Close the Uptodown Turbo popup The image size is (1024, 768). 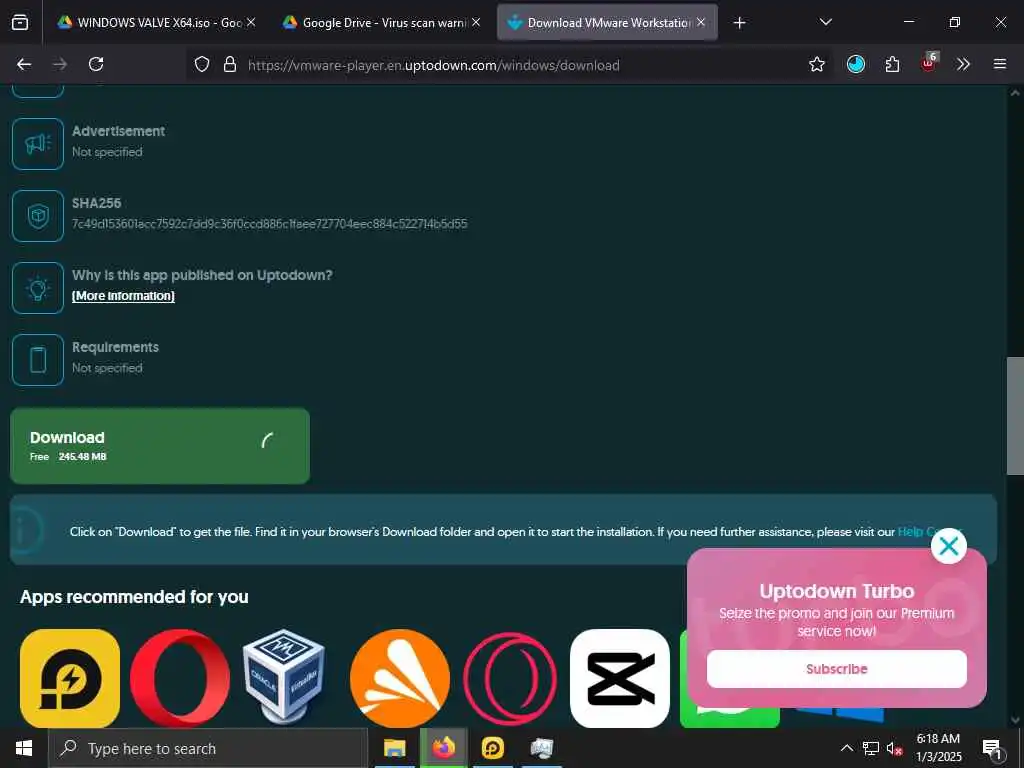[948, 546]
